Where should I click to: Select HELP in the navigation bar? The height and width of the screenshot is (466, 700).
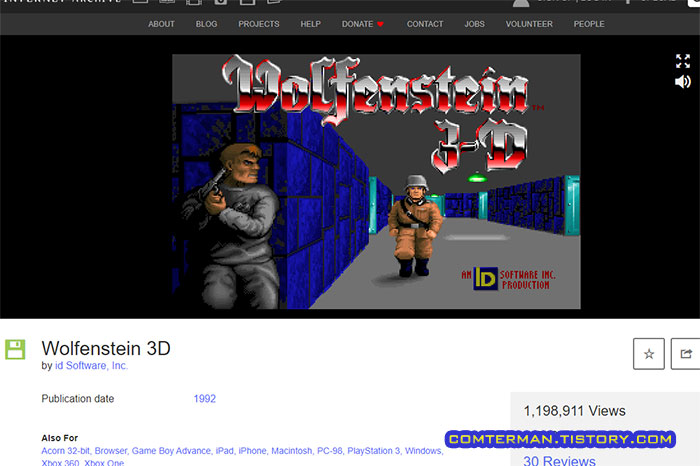tap(310, 24)
